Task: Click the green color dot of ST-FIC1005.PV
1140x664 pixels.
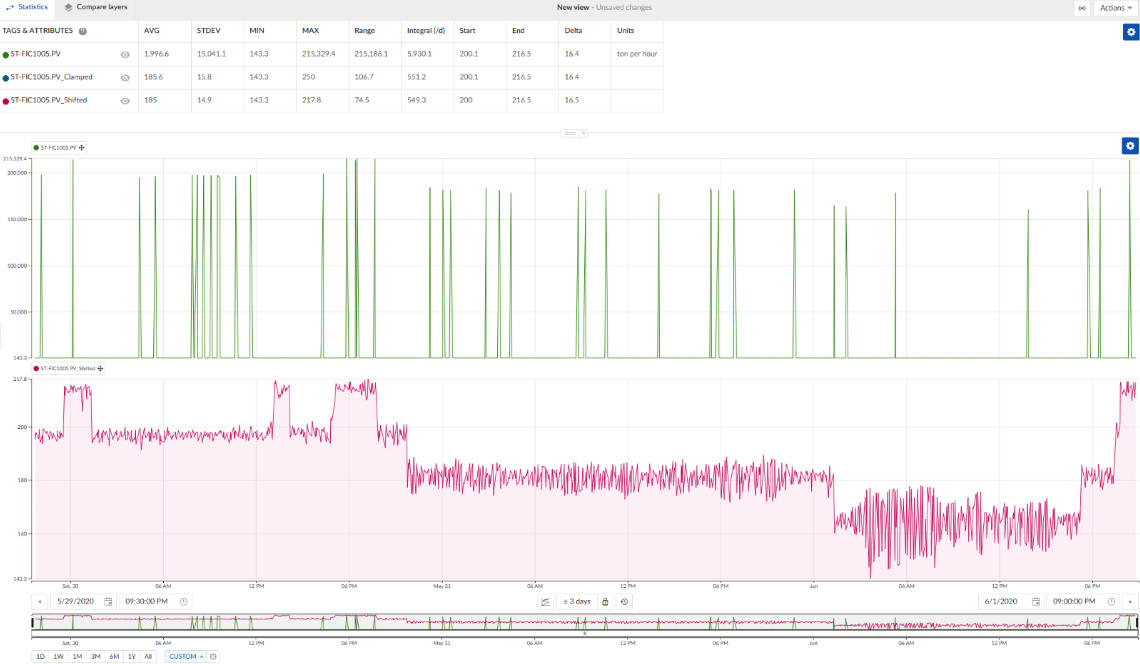Action: point(6,55)
